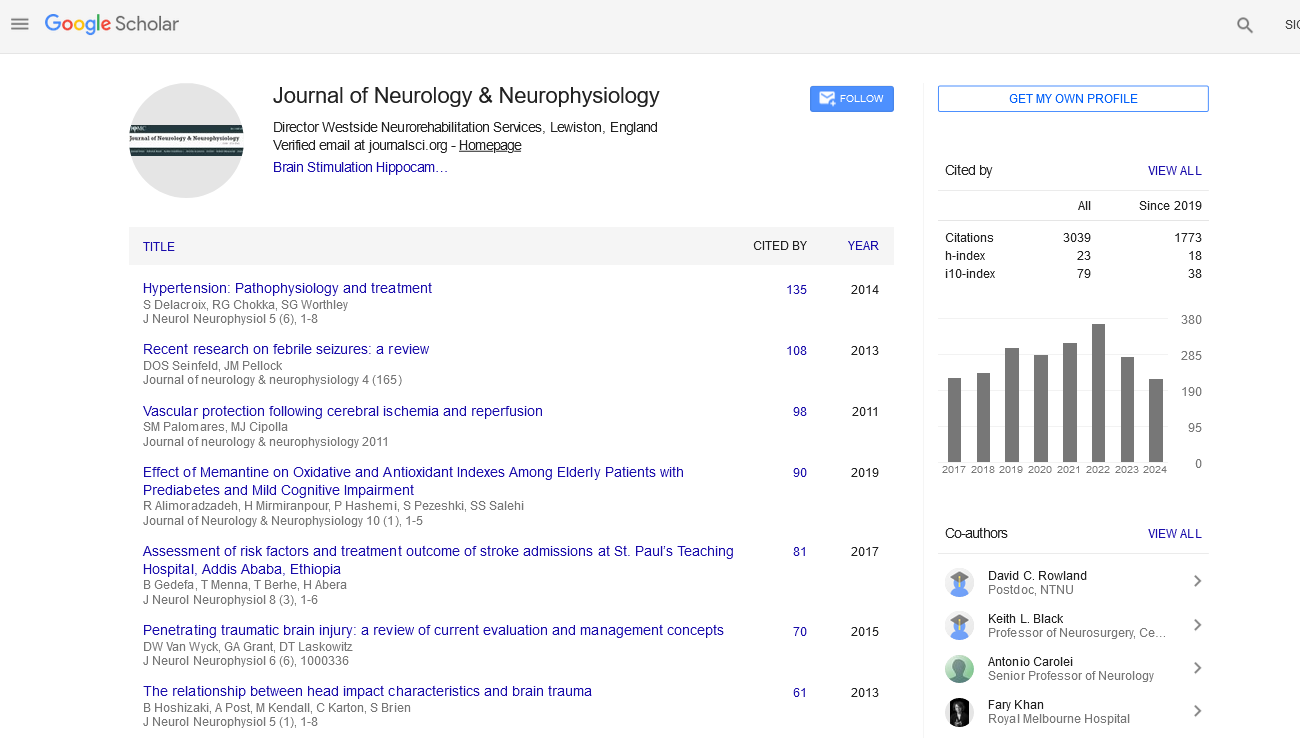1300x738 pixels.
Task: Expand chevron next to David C. Rowland
Action: click(x=1197, y=582)
